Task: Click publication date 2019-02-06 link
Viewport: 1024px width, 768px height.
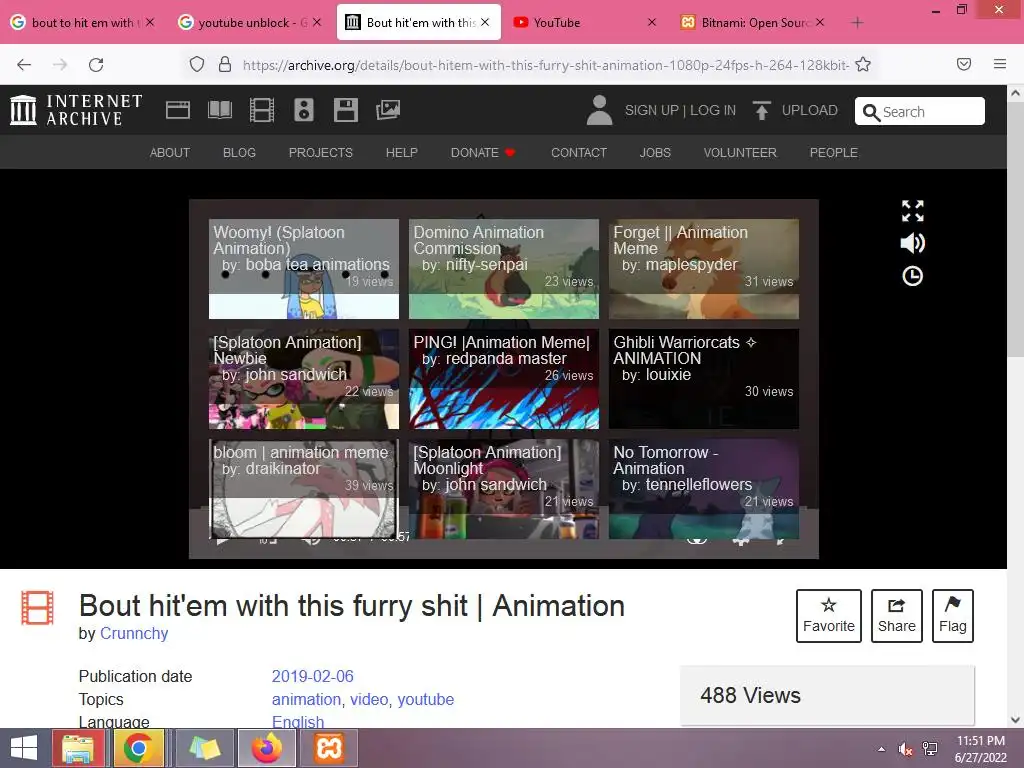Action: pos(313,676)
